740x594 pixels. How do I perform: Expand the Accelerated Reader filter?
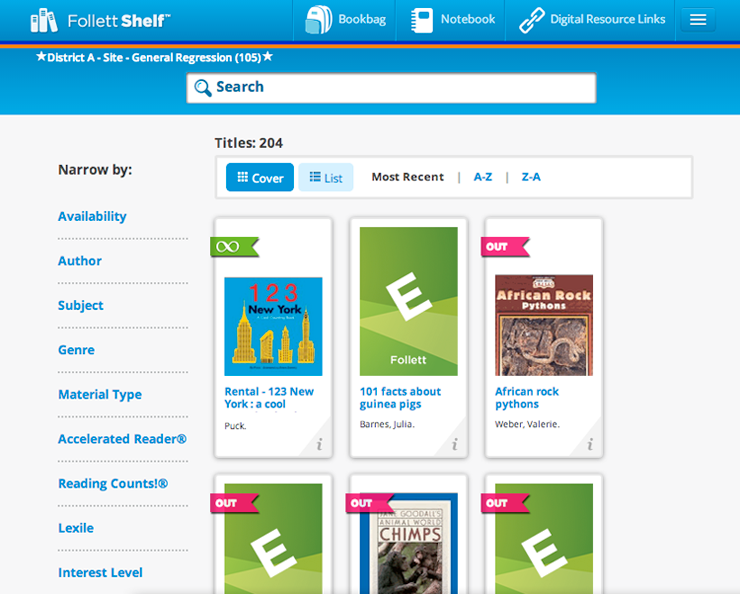click(x=122, y=439)
